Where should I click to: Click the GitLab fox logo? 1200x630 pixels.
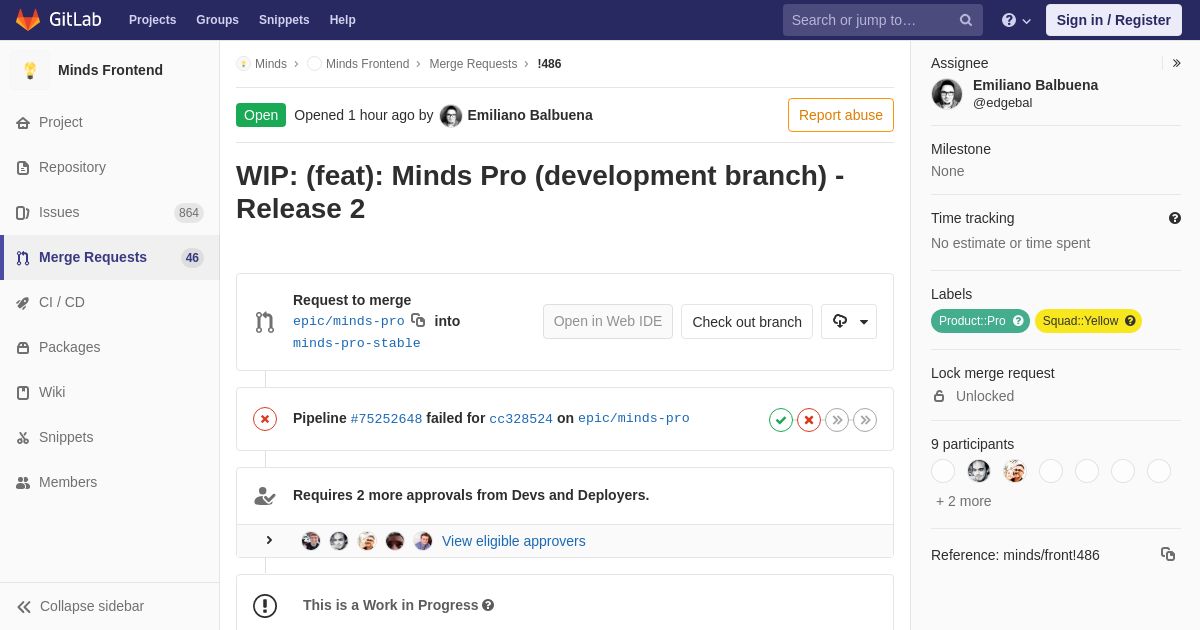pyautogui.click(x=28, y=20)
